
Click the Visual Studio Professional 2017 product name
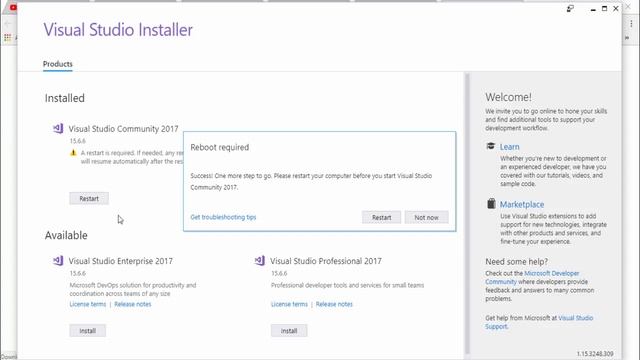tap(326, 261)
